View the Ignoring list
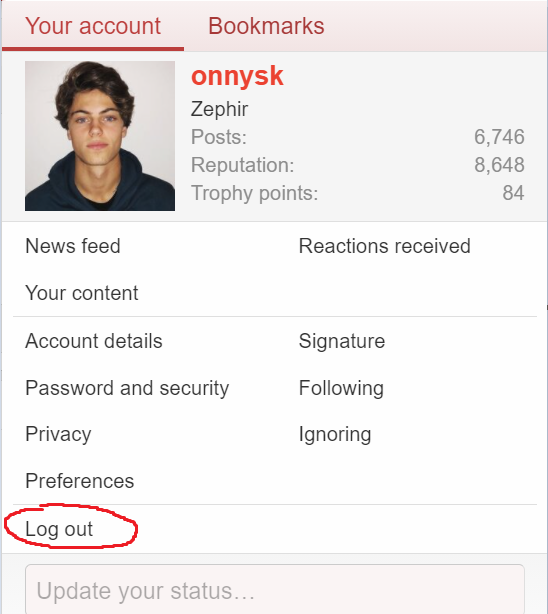Viewport: 548px width, 614px height. click(335, 434)
